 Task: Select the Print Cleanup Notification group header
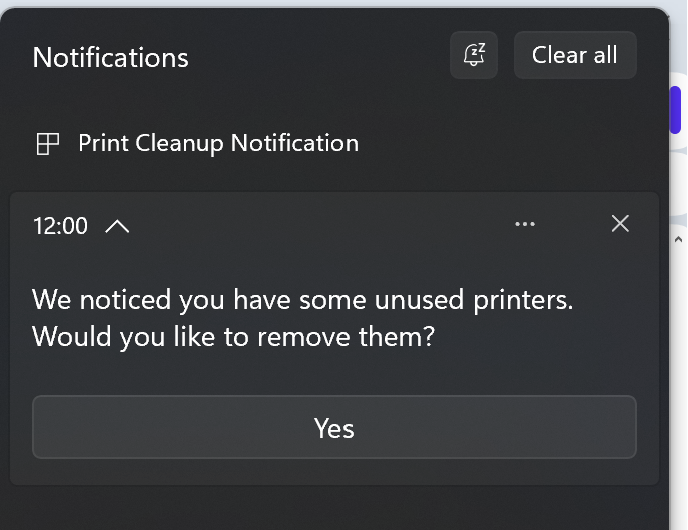point(219,143)
